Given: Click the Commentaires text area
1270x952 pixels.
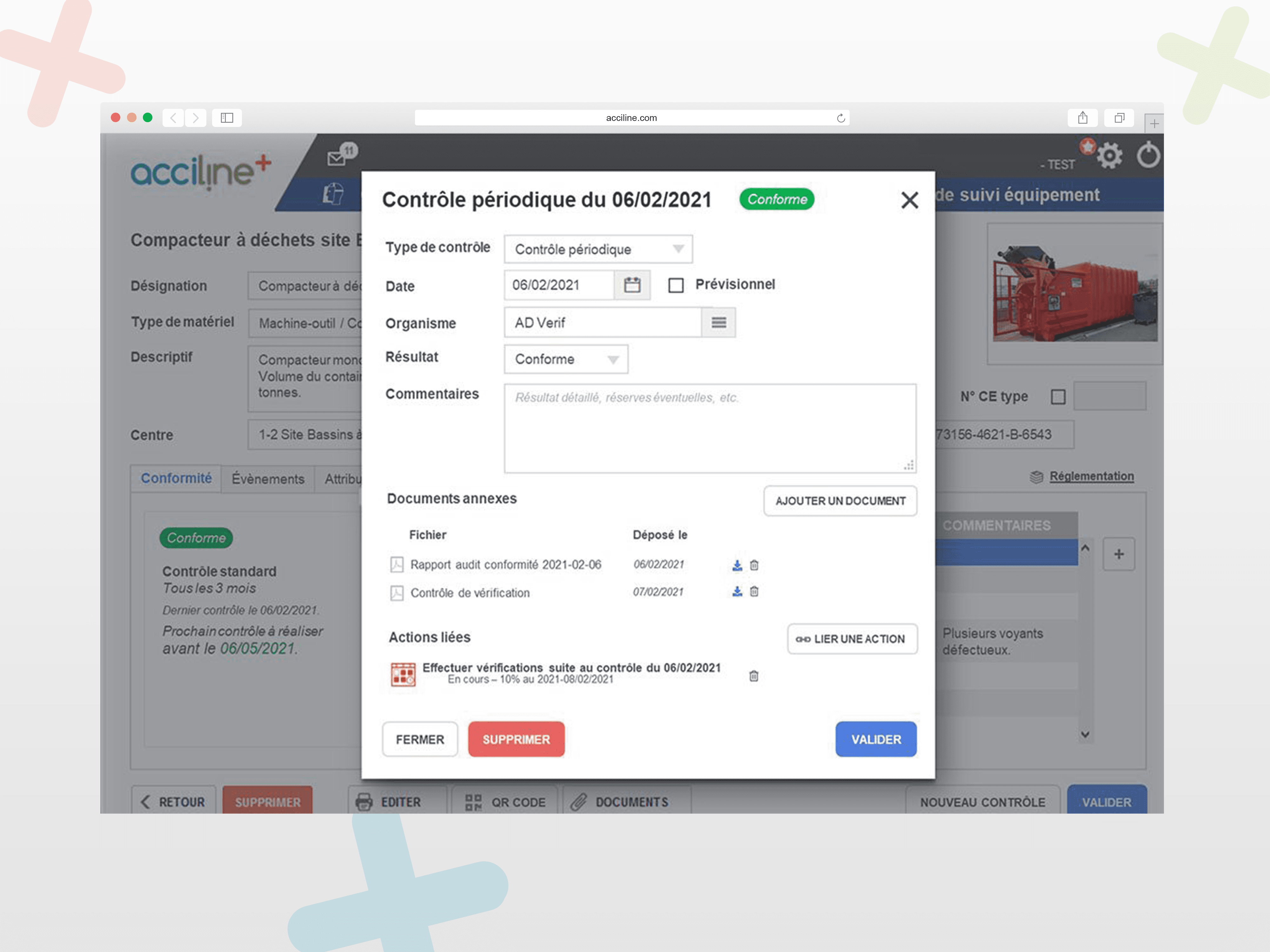Looking at the screenshot, I should coord(710,429).
